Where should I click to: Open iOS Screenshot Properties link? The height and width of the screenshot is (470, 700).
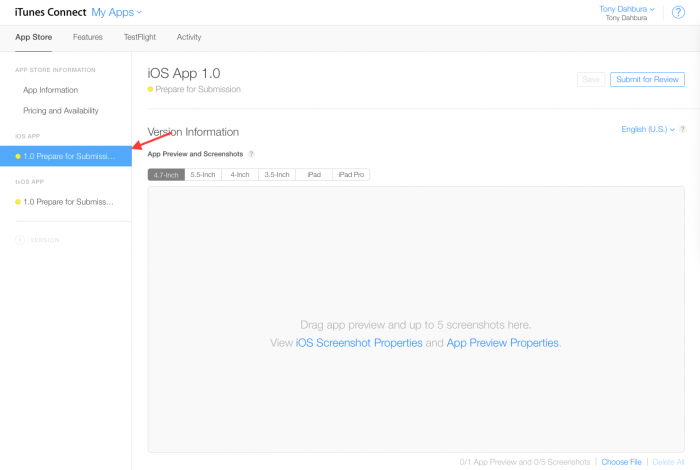tap(359, 343)
